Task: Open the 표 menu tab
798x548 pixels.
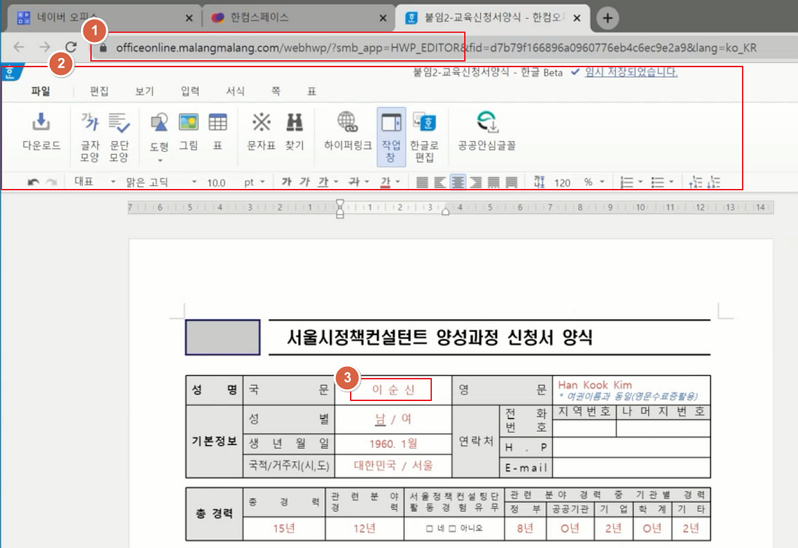Action: (x=311, y=91)
